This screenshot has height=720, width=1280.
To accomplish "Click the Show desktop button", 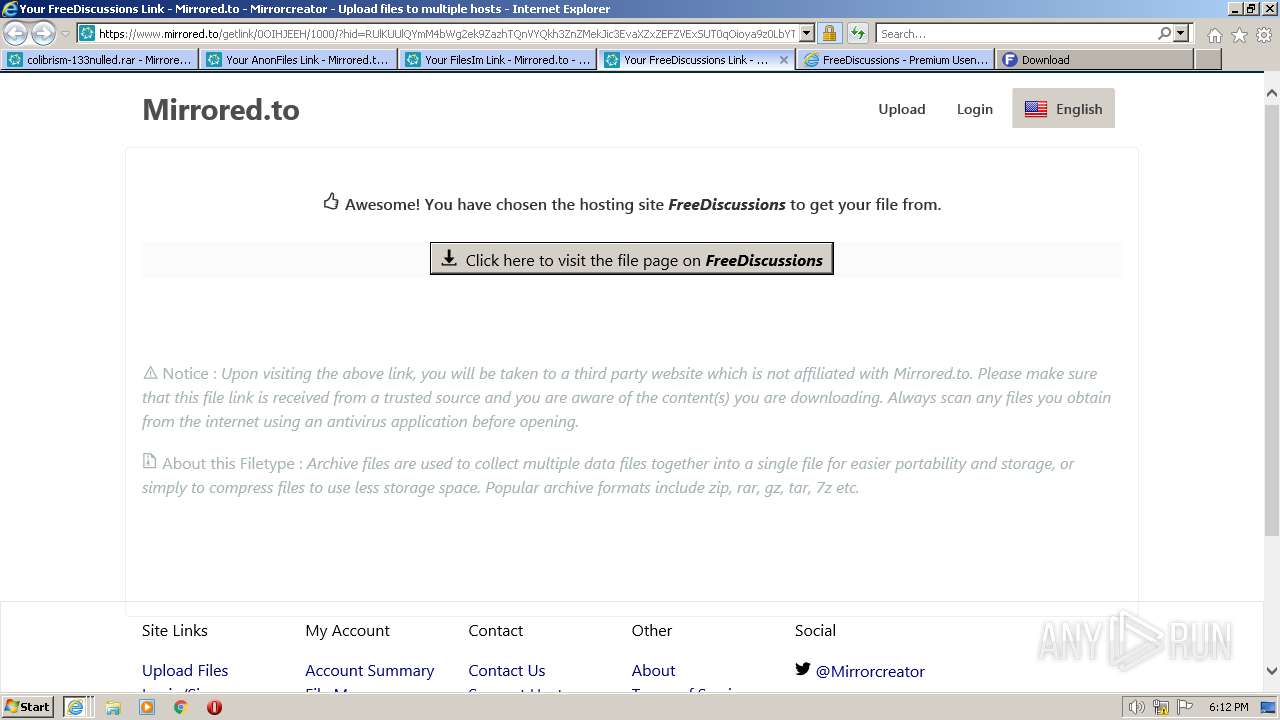I will click(1269, 707).
